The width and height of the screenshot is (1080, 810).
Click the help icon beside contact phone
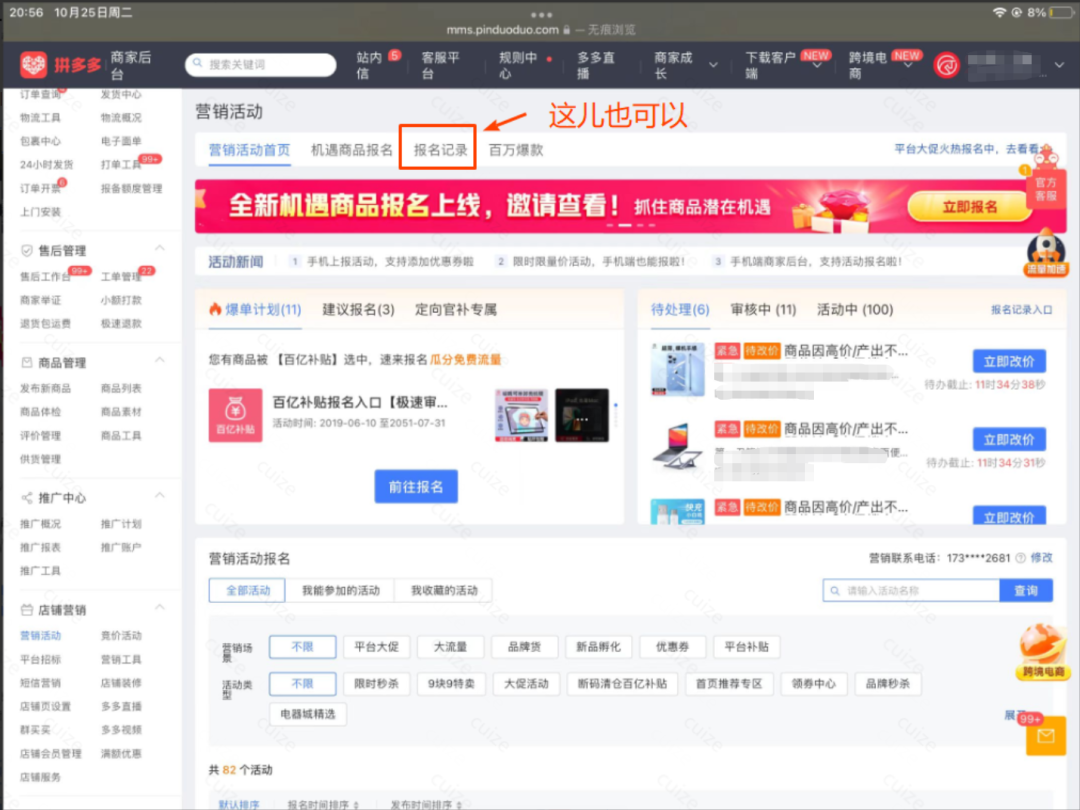click(1021, 558)
